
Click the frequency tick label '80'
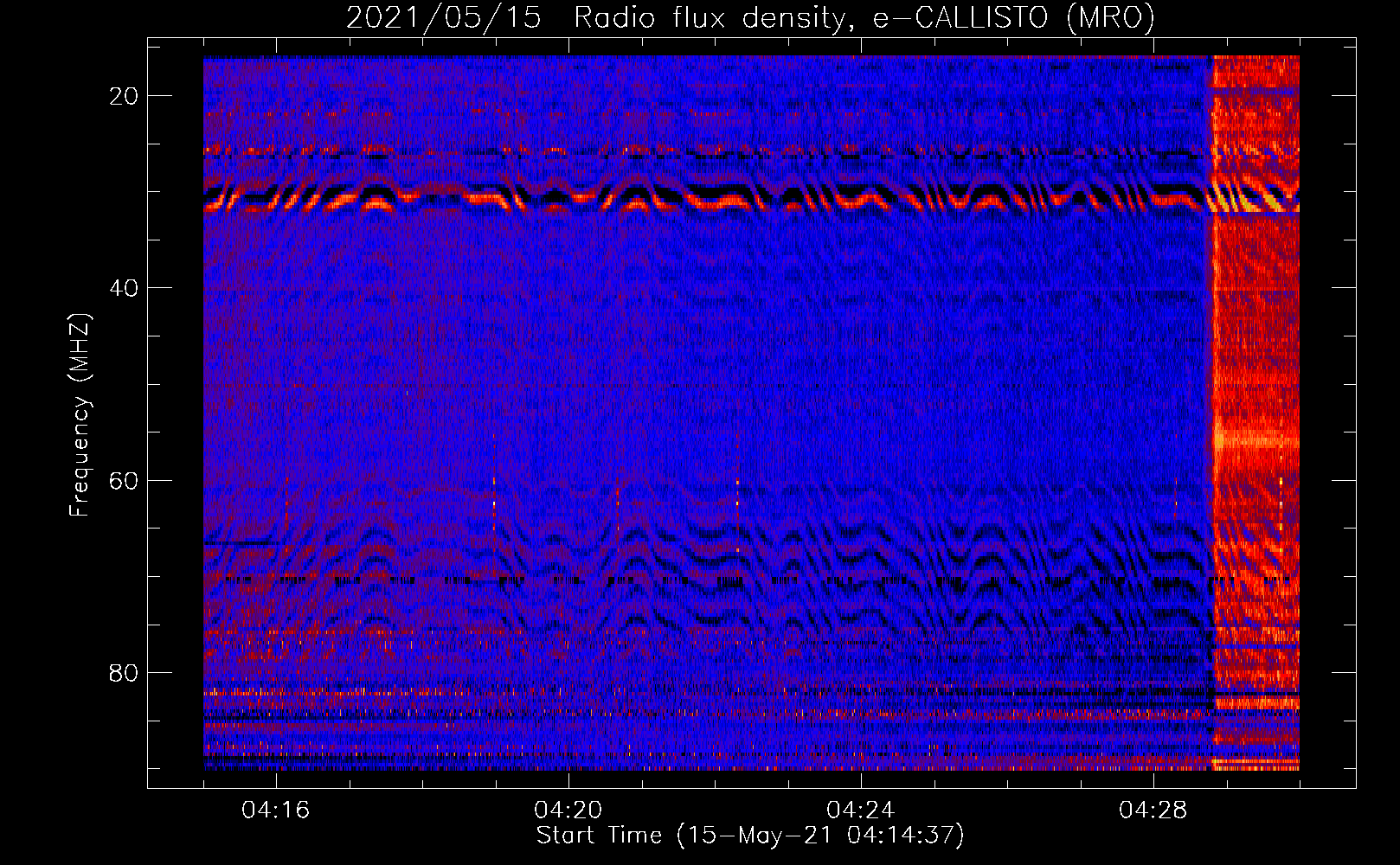125,672
